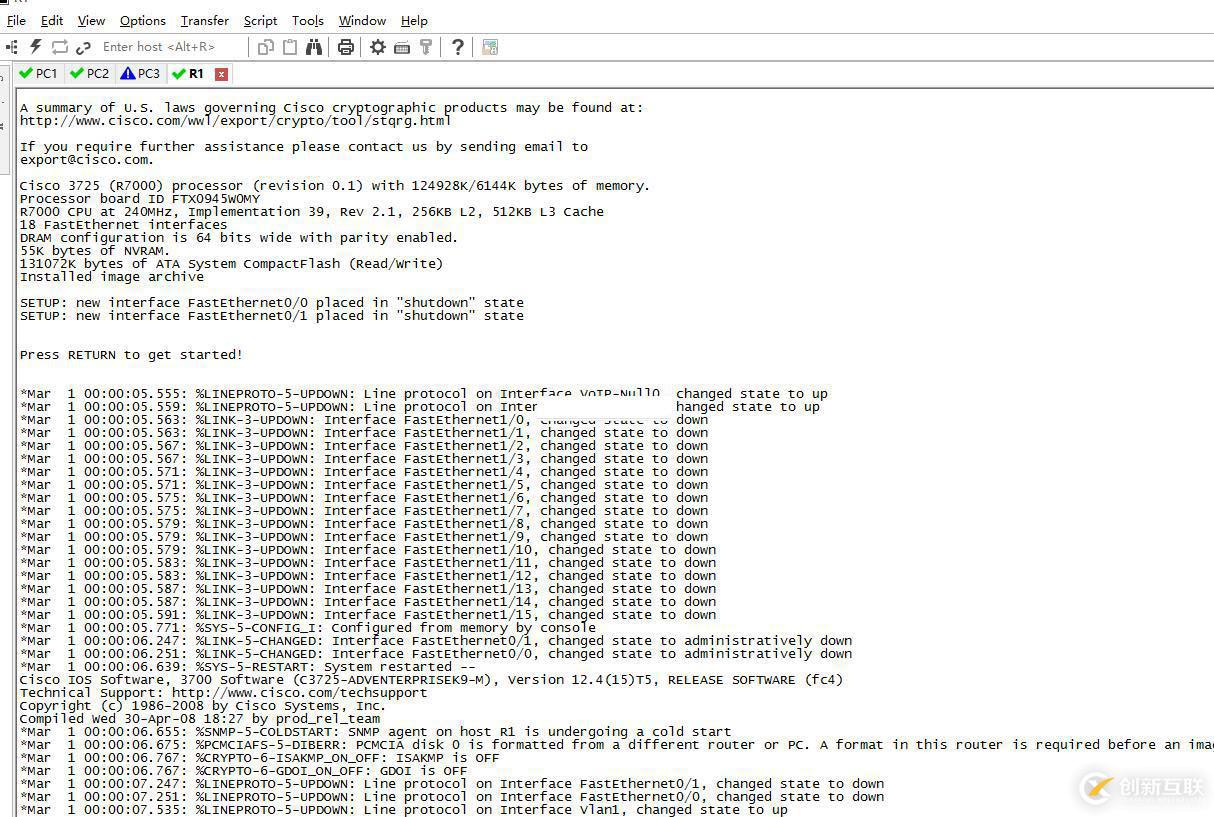
Task: Open the Help menu
Action: tap(414, 20)
